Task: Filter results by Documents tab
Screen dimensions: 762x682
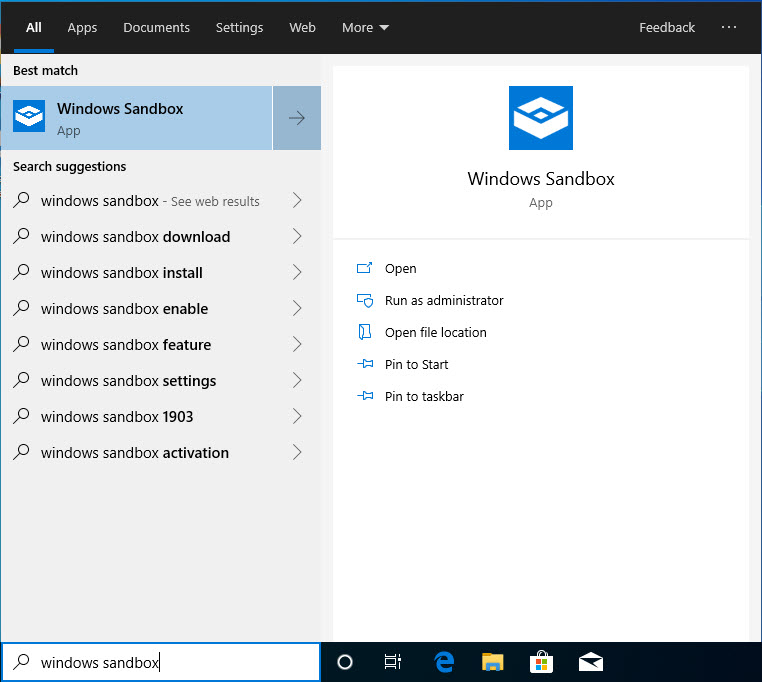Action: pyautogui.click(x=156, y=28)
